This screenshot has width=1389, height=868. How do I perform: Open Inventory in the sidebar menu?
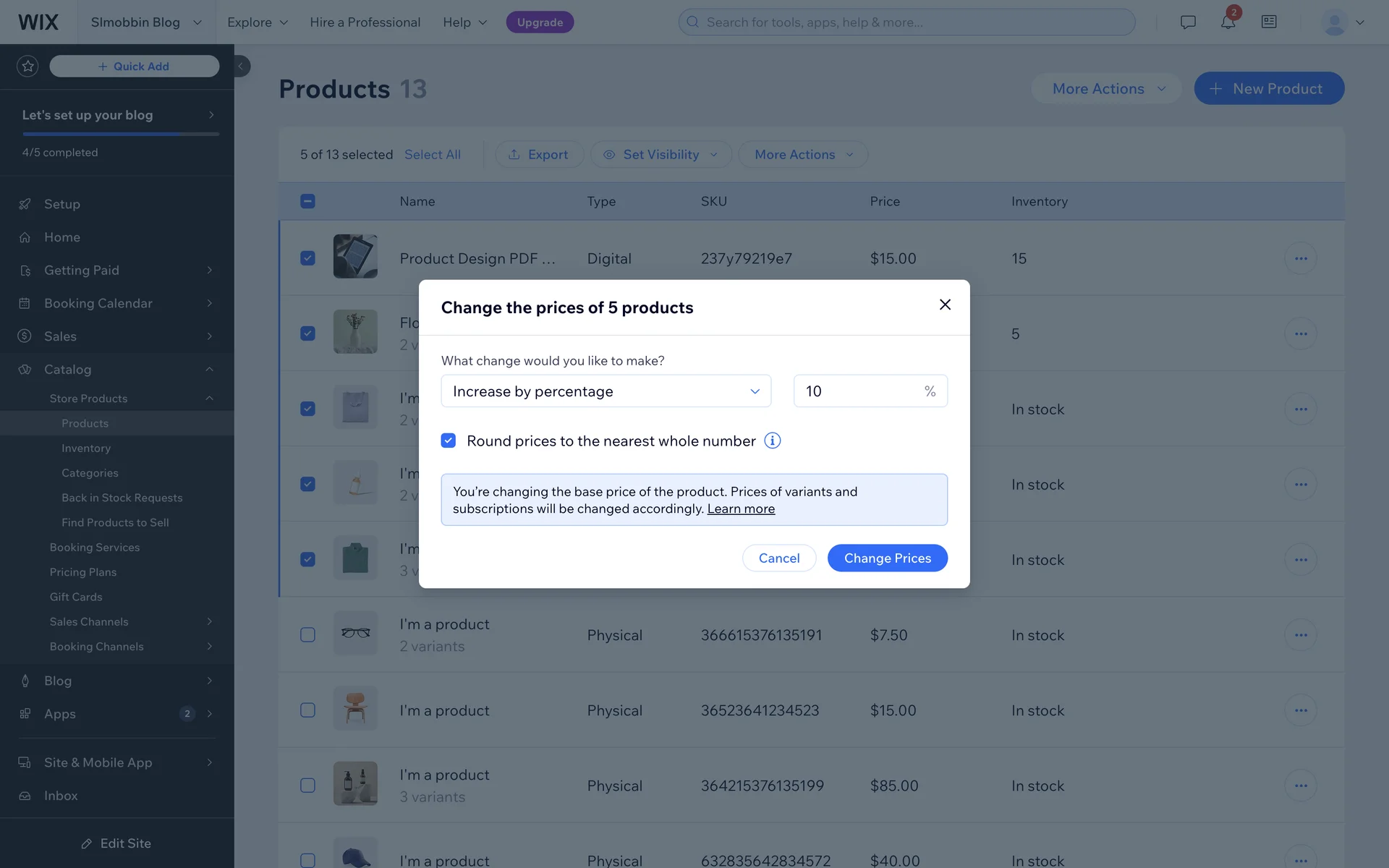tap(86, 448)
